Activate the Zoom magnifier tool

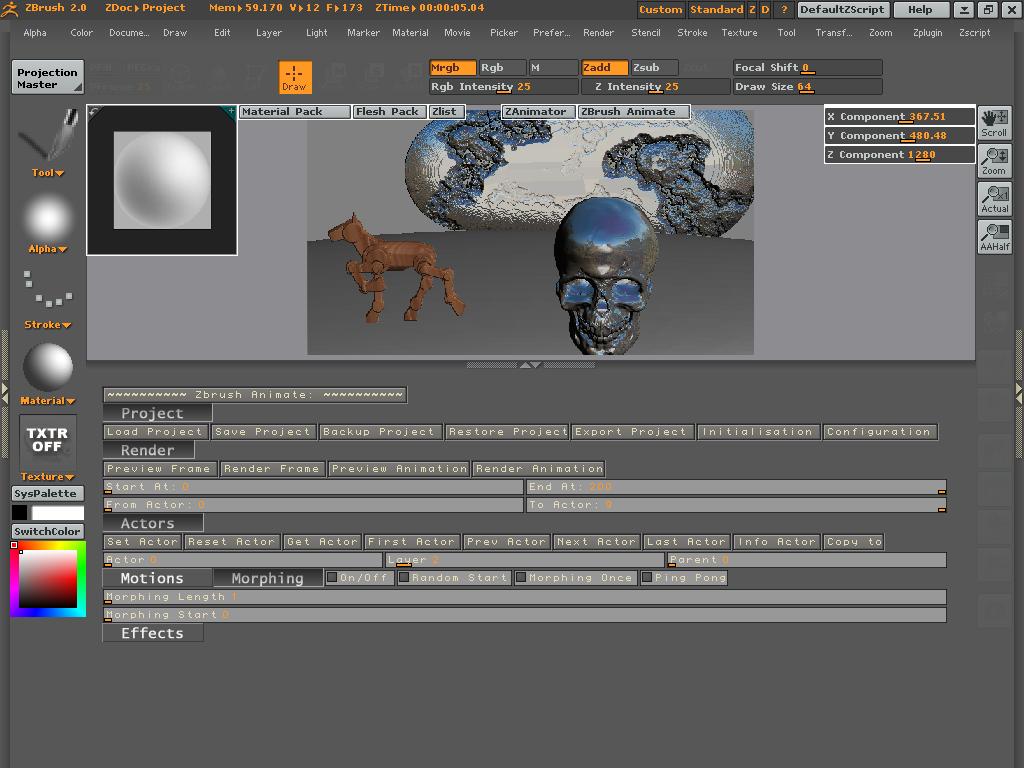point(993,160)
